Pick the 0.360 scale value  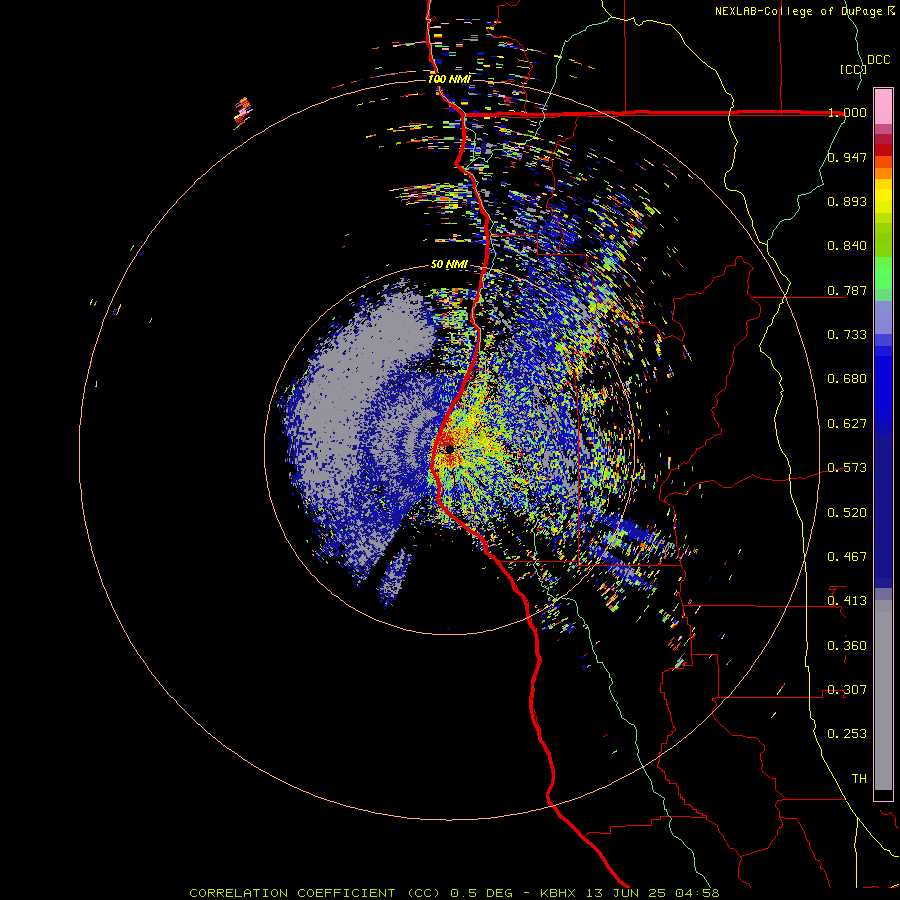point(847,646)
